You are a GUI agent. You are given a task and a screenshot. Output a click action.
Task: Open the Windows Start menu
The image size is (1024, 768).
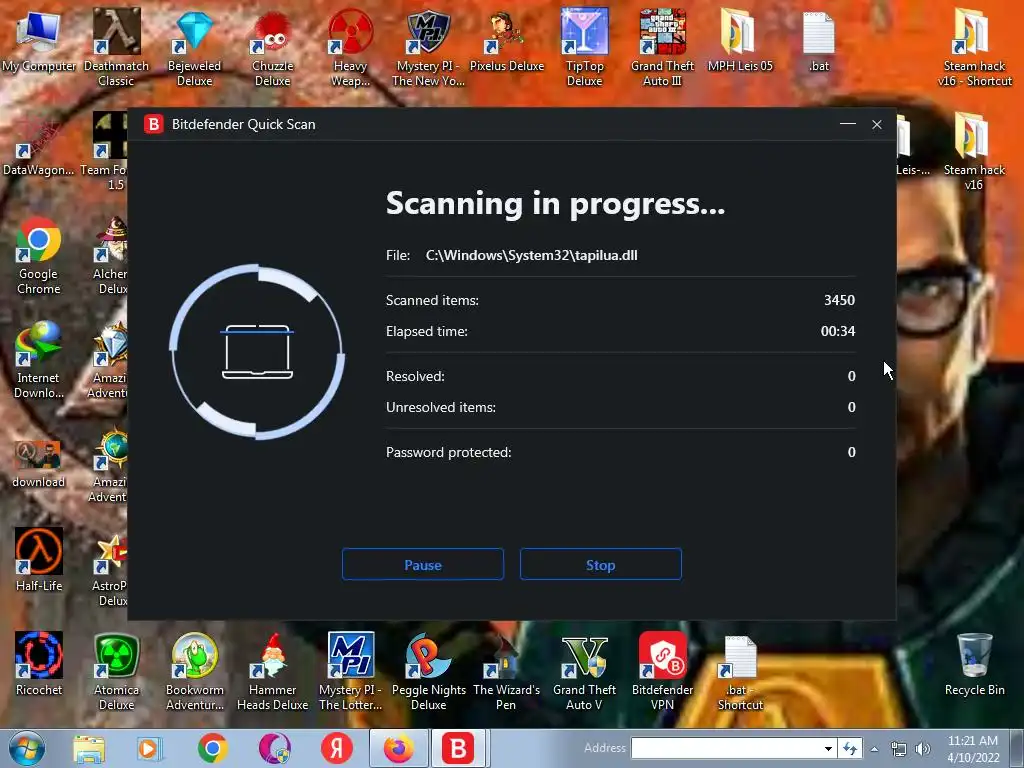[x=27, y=748]
